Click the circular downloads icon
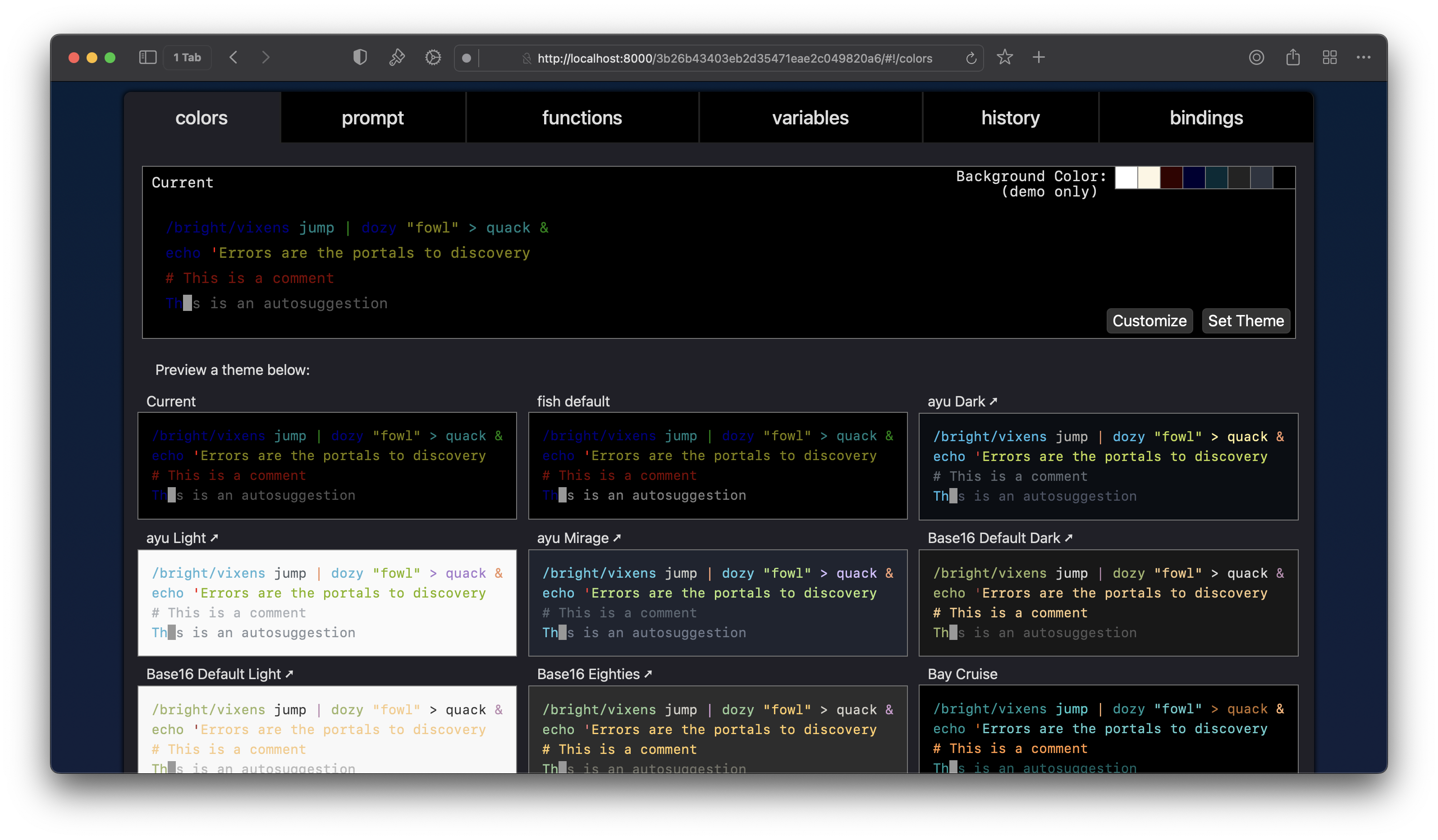1438x840 pixels. tap(1256, 58)
